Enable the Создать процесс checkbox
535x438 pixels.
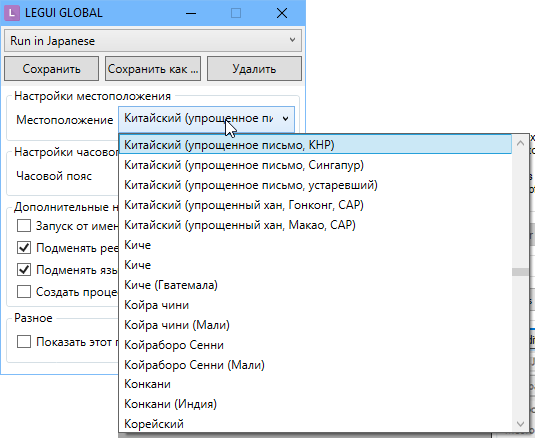pyautogui.click(x=24, y=292)
